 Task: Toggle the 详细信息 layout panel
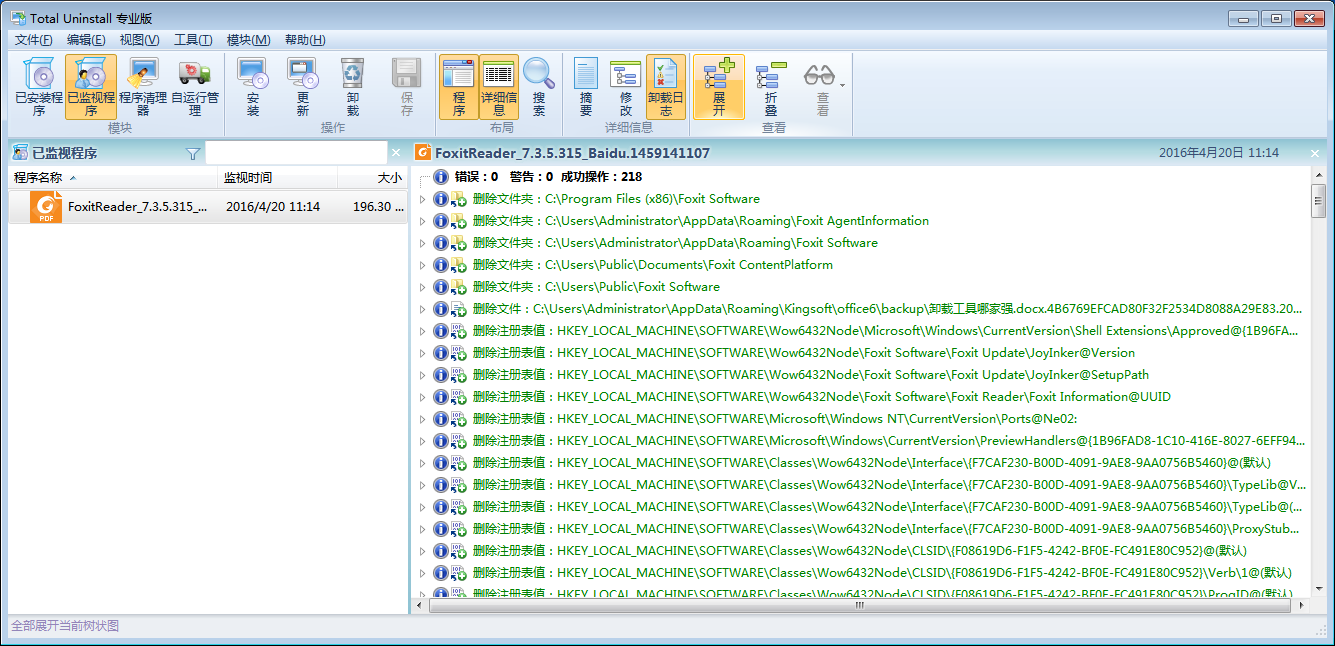point(499,86)
